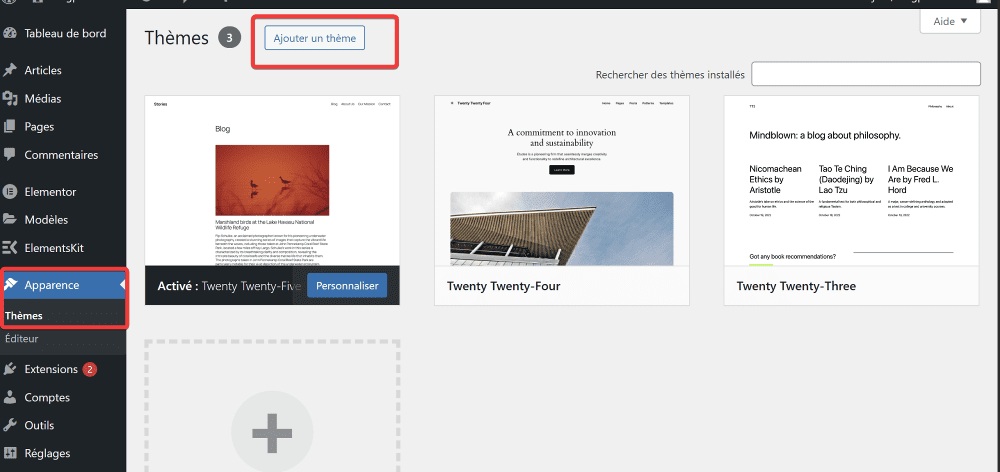
Task: Open the Outils wrench icon
Action: pos(10,425)
